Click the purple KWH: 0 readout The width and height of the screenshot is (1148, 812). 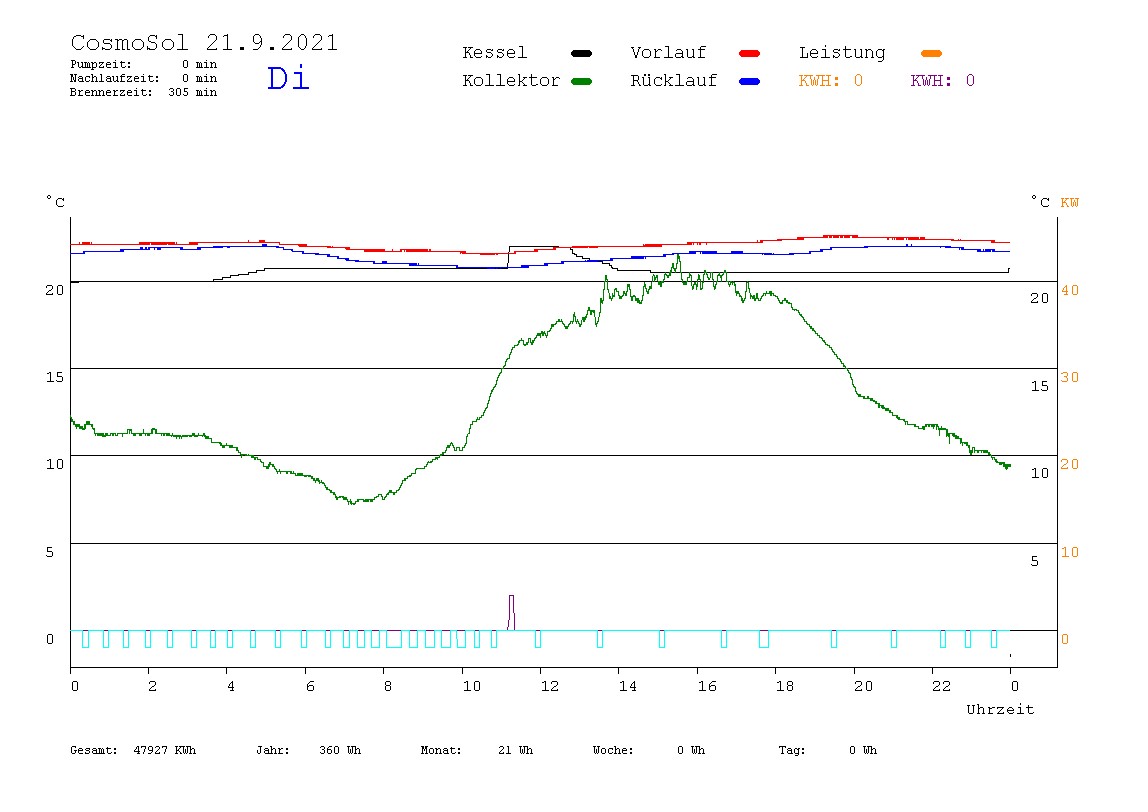(x=943, y=81)
